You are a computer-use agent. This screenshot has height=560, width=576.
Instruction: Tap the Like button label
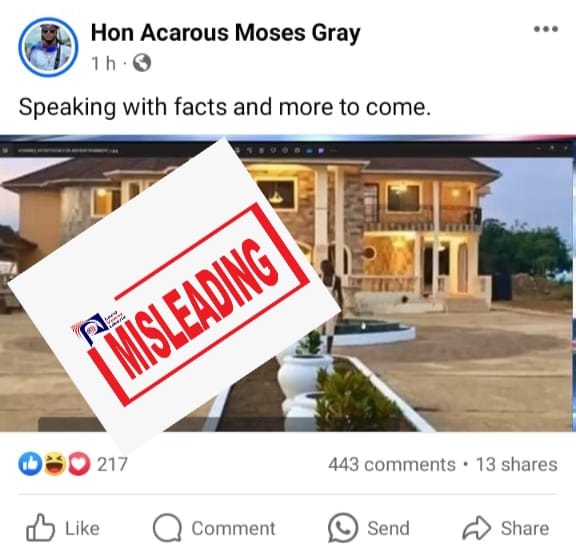[82, 528]
